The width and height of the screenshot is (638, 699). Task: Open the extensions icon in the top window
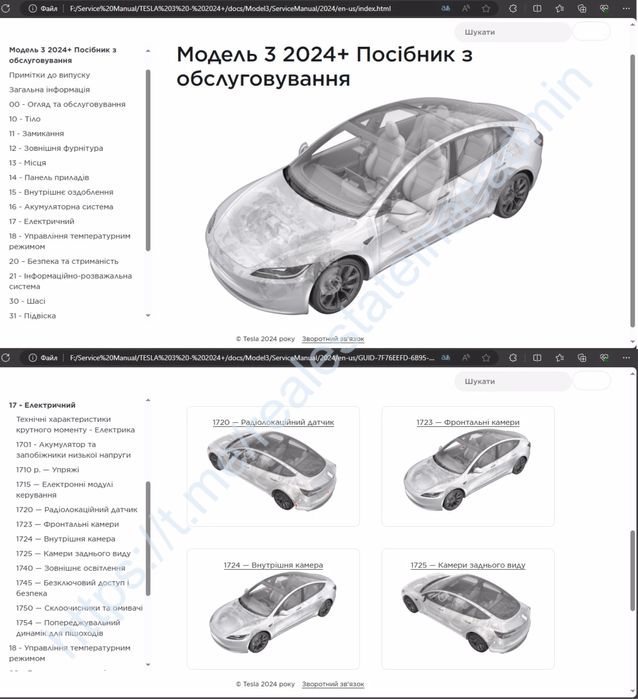tap(513, 8)
